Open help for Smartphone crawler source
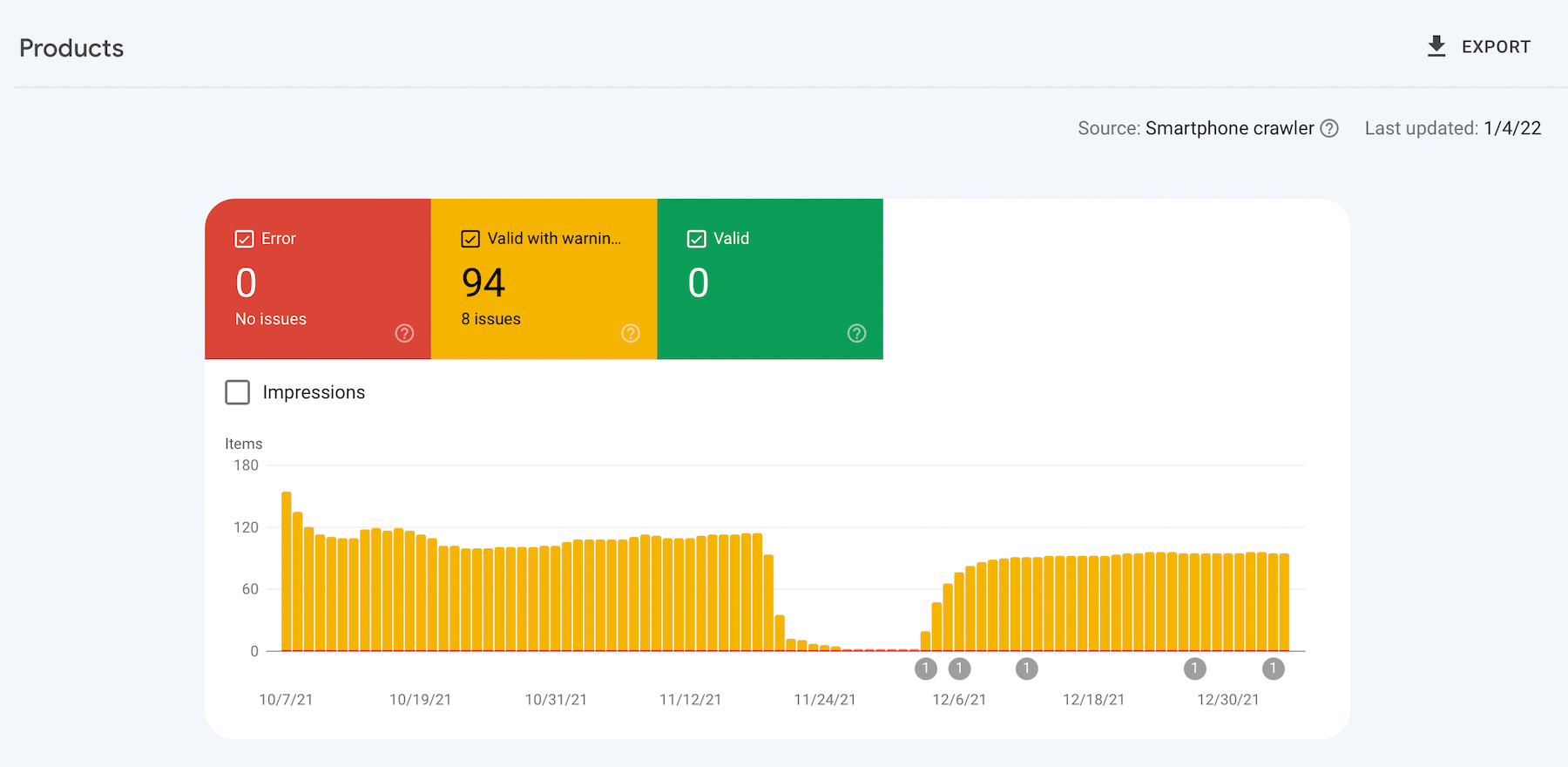 (1329, 129)
